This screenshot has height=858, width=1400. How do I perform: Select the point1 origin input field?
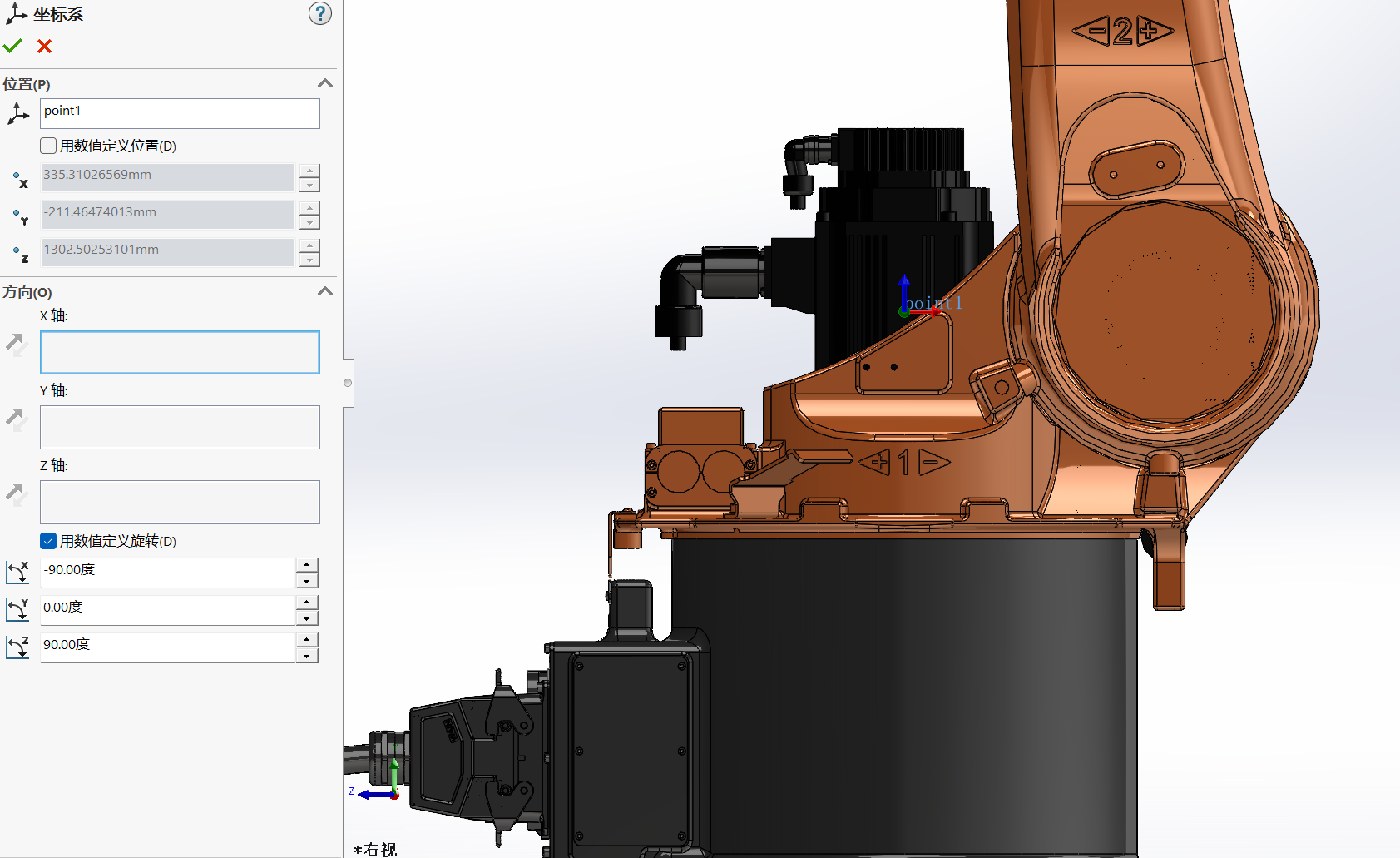pos(180,113)
